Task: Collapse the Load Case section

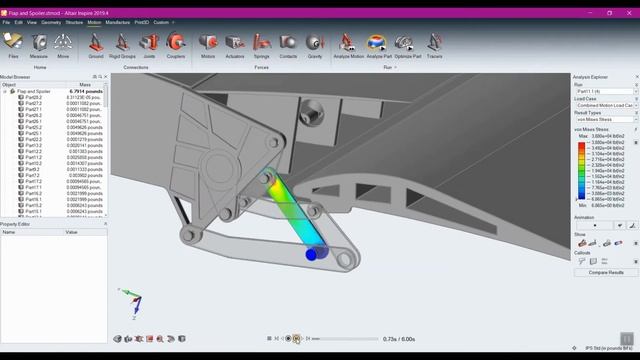Action: pyautogui.click(x=636, y=99)
